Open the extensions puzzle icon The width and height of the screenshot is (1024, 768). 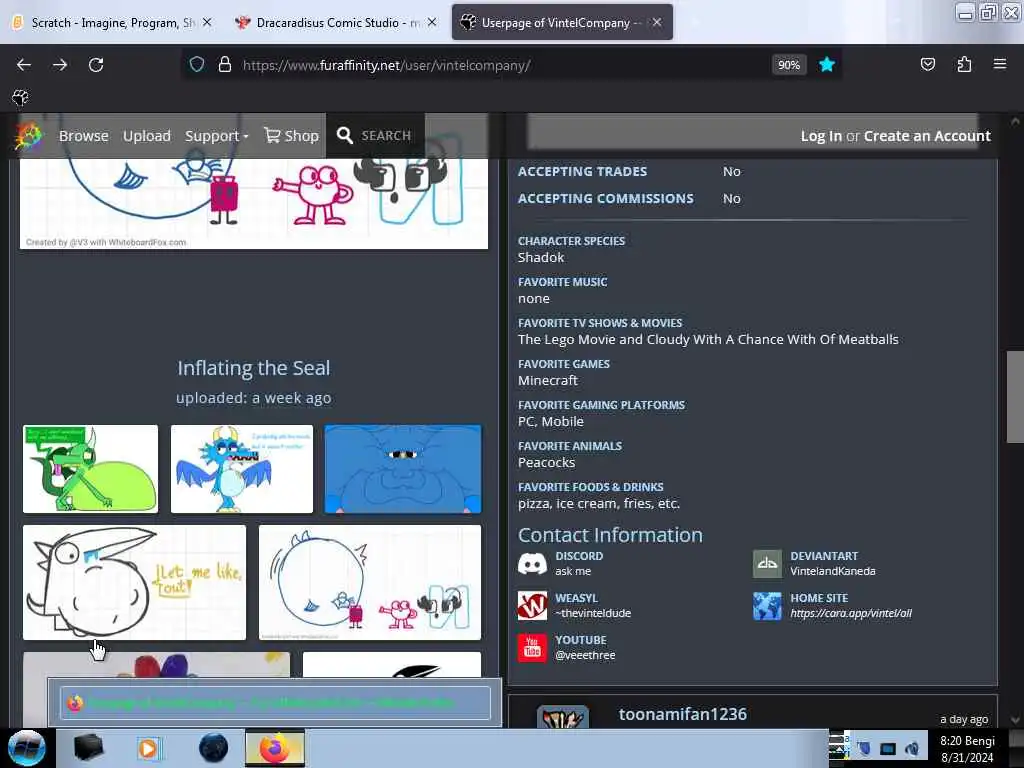[964, 65]
